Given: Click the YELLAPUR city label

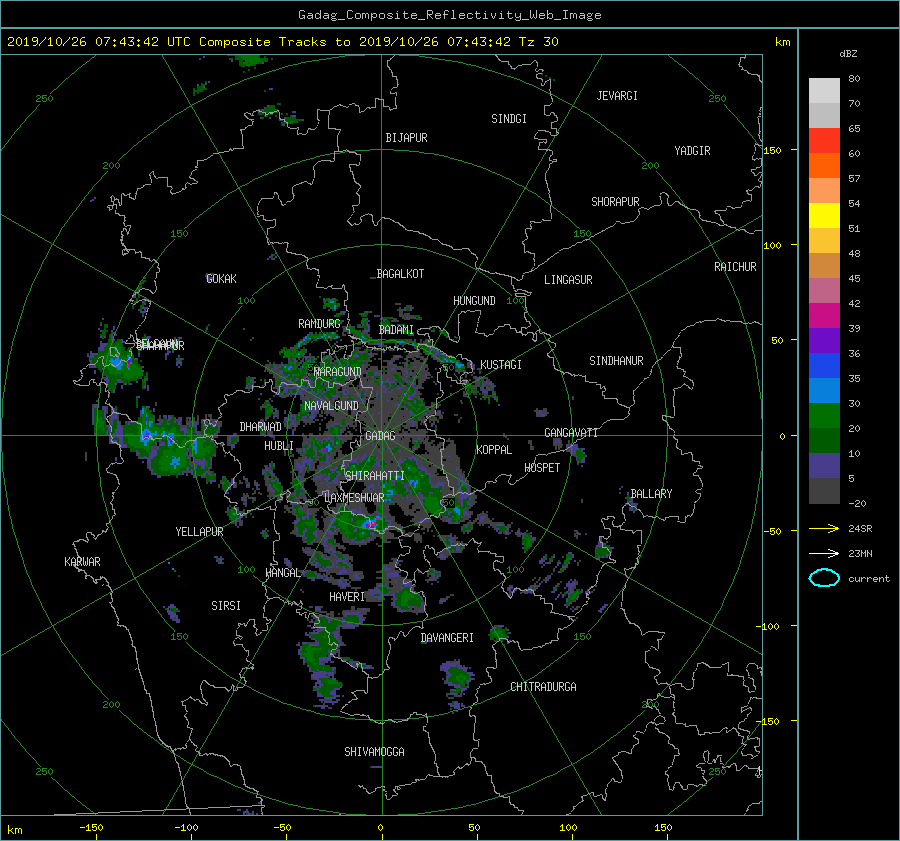Looking at the screenshot, I should (x=199, y=532).
